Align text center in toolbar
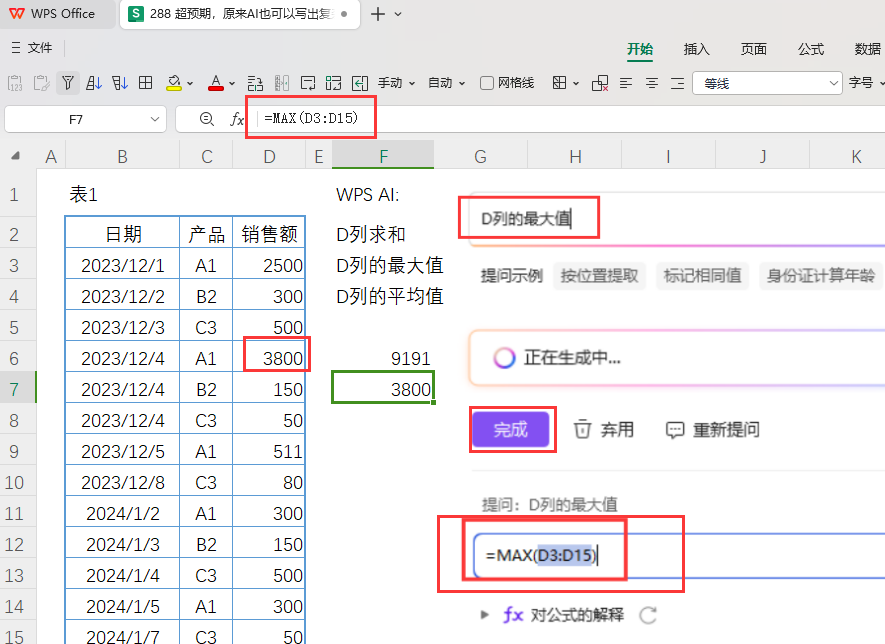Screen dimensions: 885x644 (651, 84)
